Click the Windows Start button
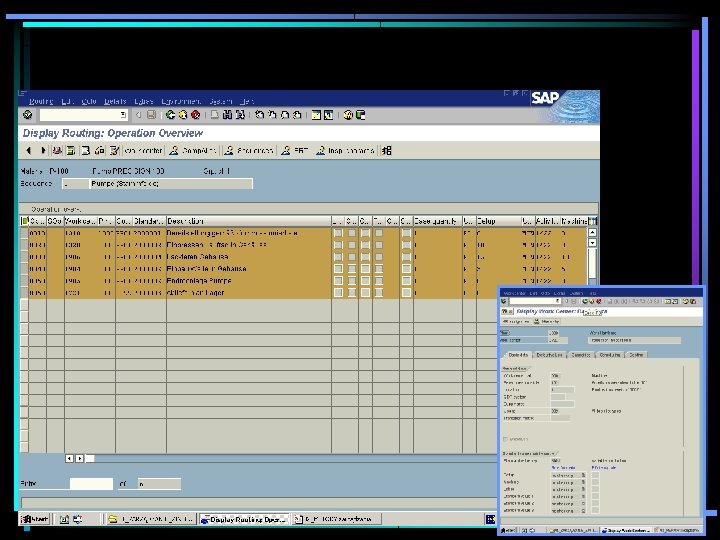 (35, 519)
